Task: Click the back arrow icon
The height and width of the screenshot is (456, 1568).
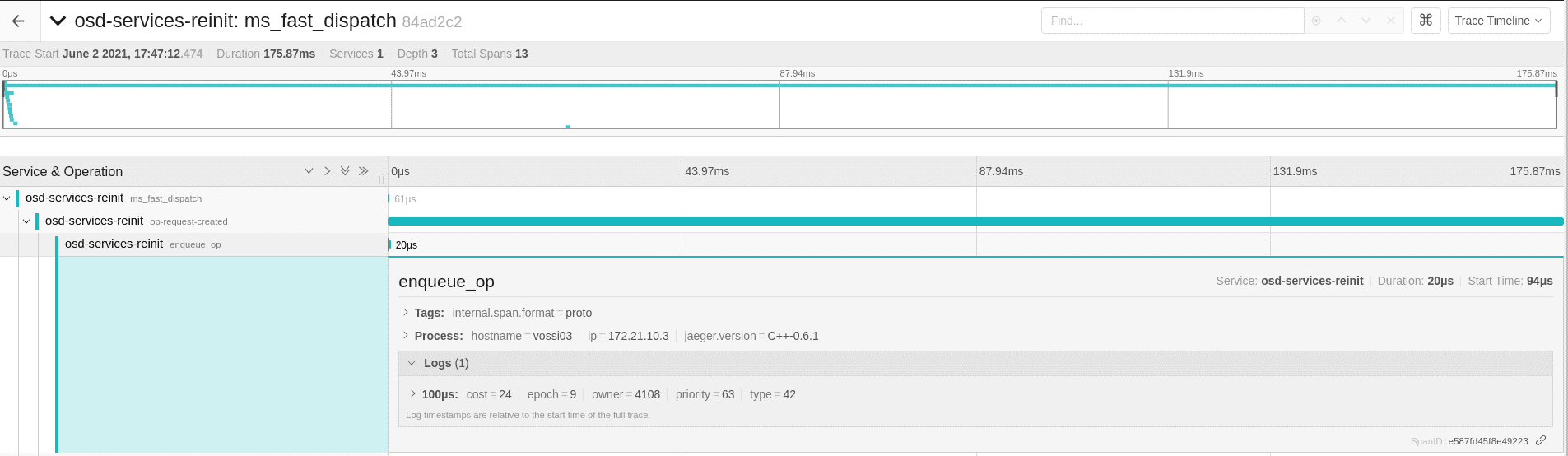Action: tap(18, 21)
